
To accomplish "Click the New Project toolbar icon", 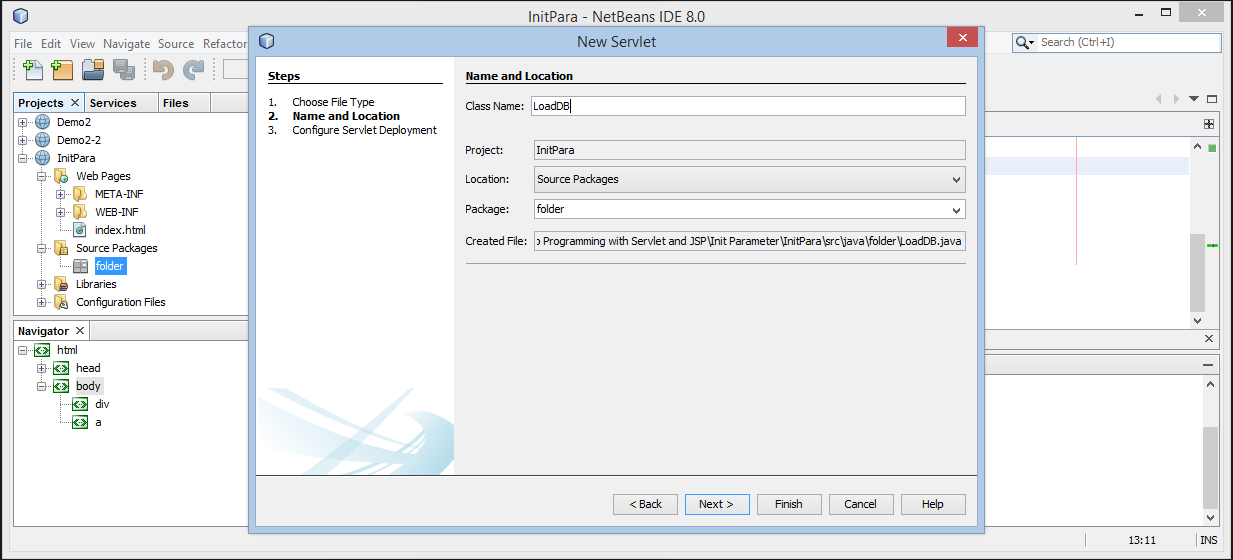I will point(62,69).
